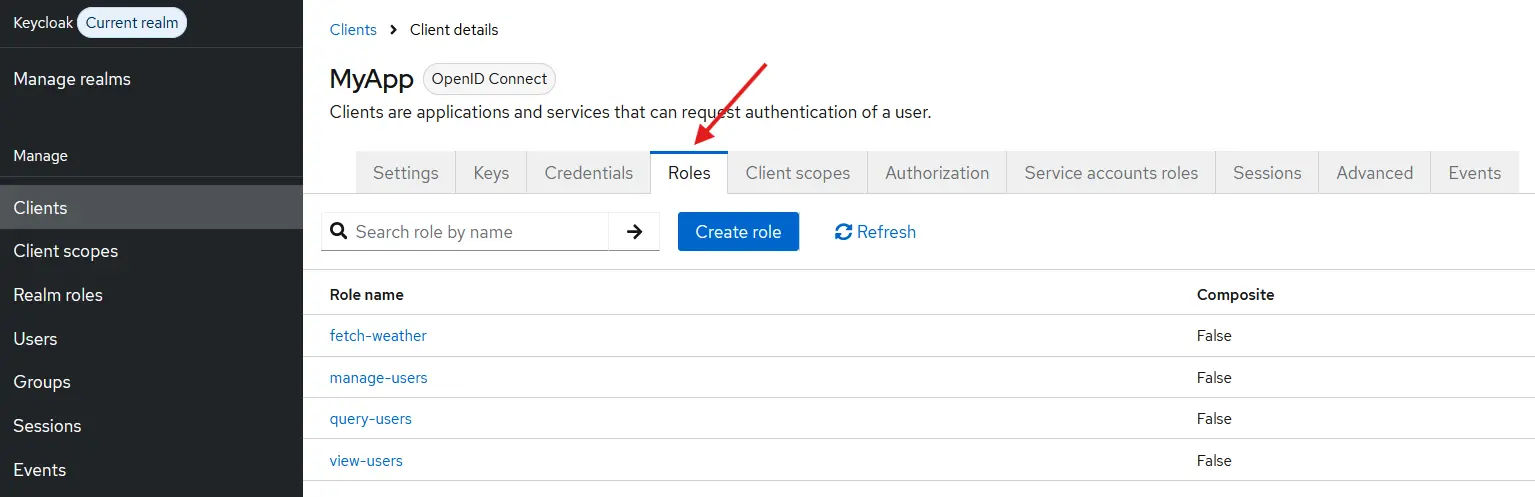Open the fetch-weather role link
The width and height of the screenshot is (1535, 497).
[x=378, y=336]
